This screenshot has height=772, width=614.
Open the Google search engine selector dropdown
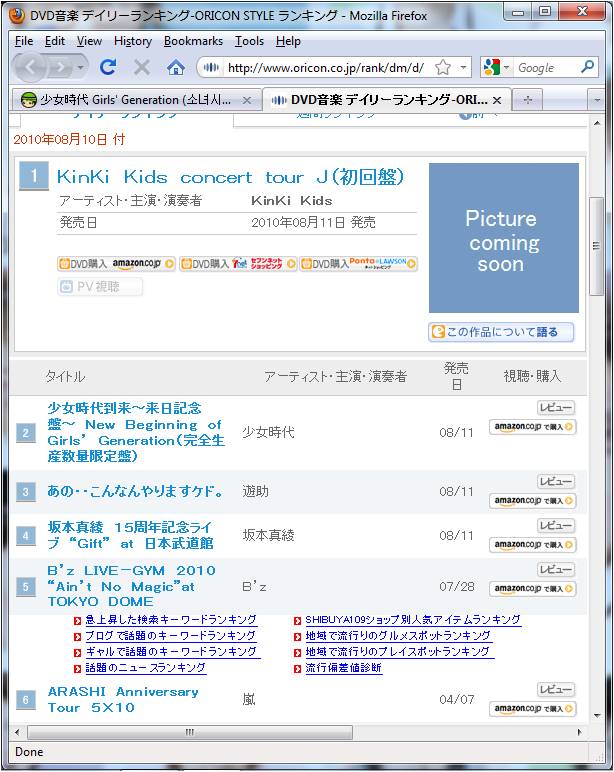tap(506, 67)
